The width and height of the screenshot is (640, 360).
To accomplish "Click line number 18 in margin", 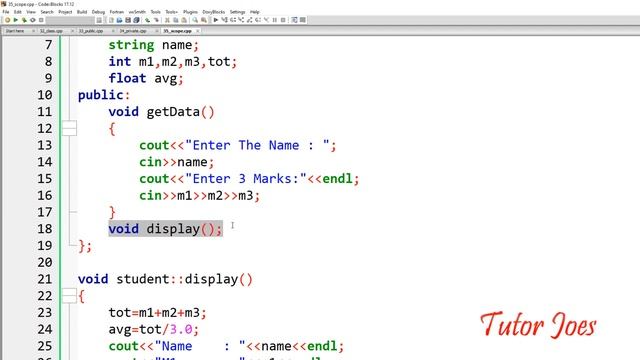I will (x=45, y=229).
